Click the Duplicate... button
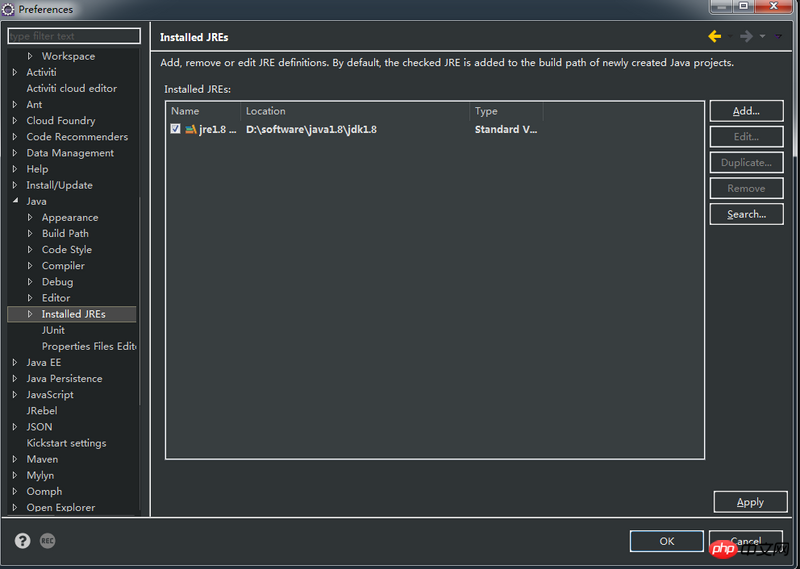Viewport: 800px width, 569px height. tap(746, 162)
